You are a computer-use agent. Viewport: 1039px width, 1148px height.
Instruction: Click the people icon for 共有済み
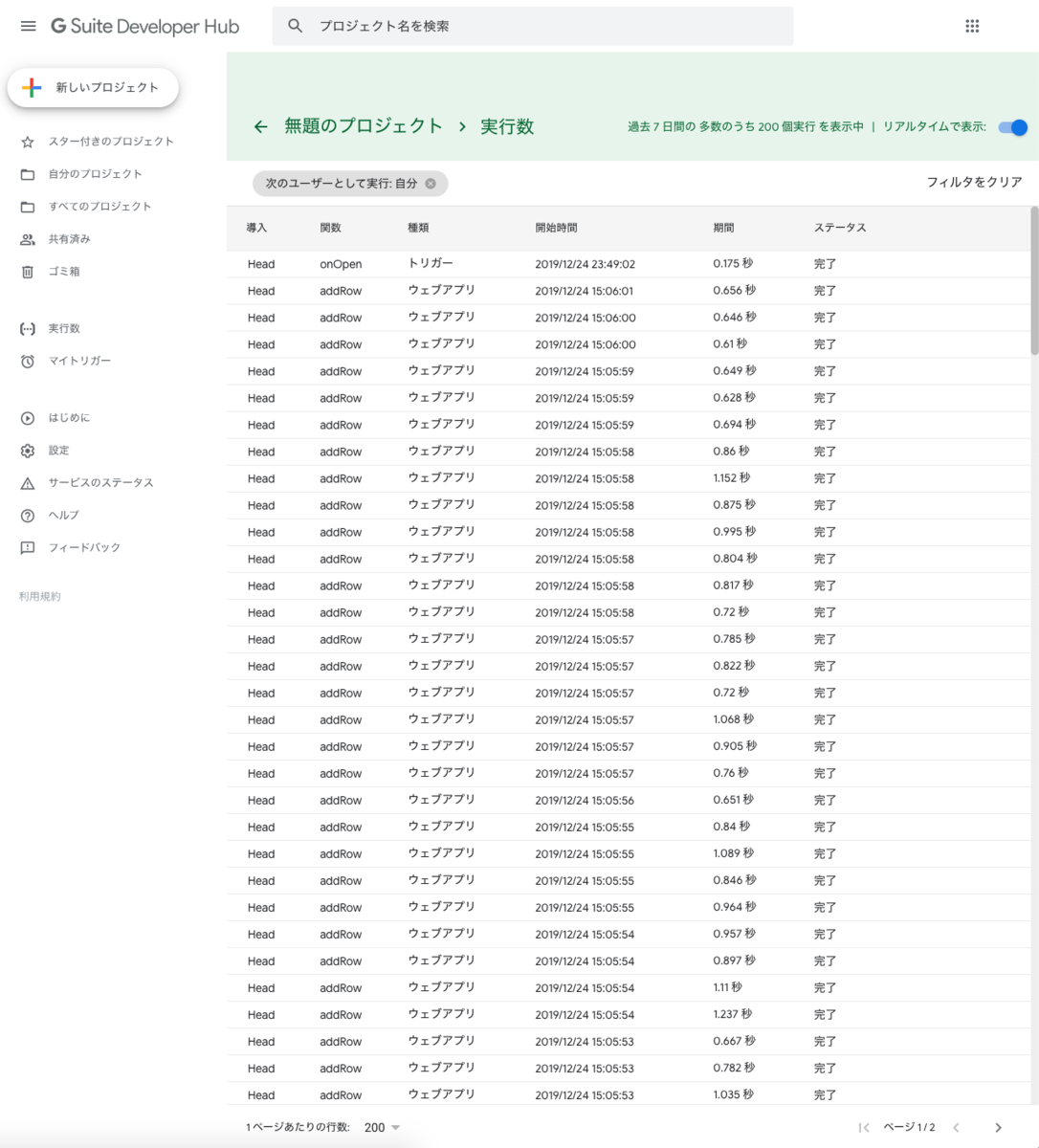pos(28,239)
